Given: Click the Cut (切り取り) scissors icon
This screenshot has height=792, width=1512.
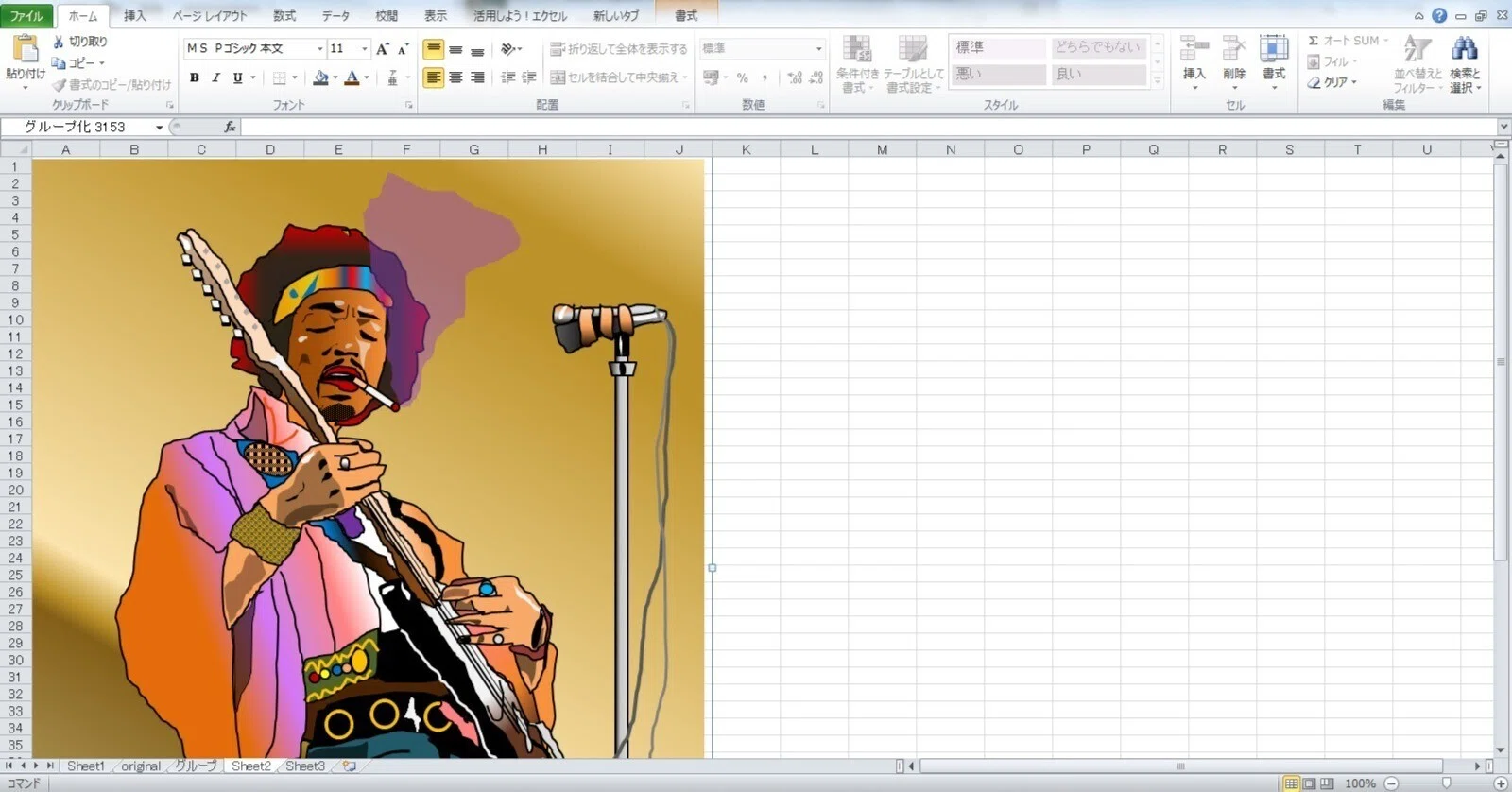Looking at the screenshot, I should pos(59,42).
